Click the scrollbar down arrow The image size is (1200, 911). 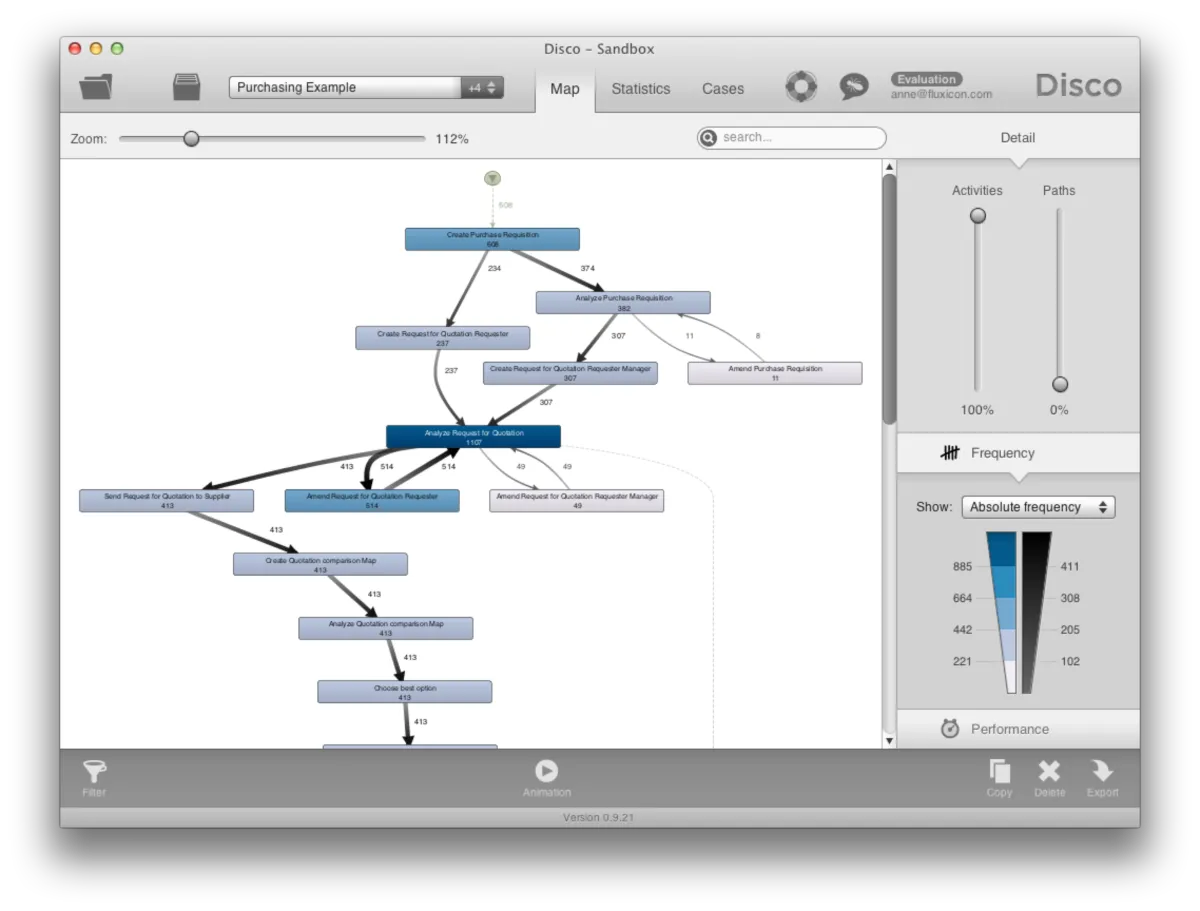pyautogui.click(x=889, y=741)
